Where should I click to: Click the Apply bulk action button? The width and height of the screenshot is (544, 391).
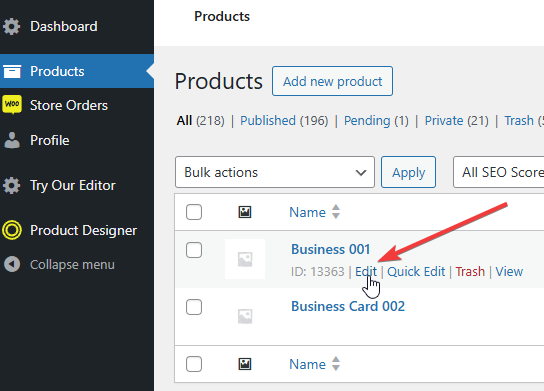[408, 172]
